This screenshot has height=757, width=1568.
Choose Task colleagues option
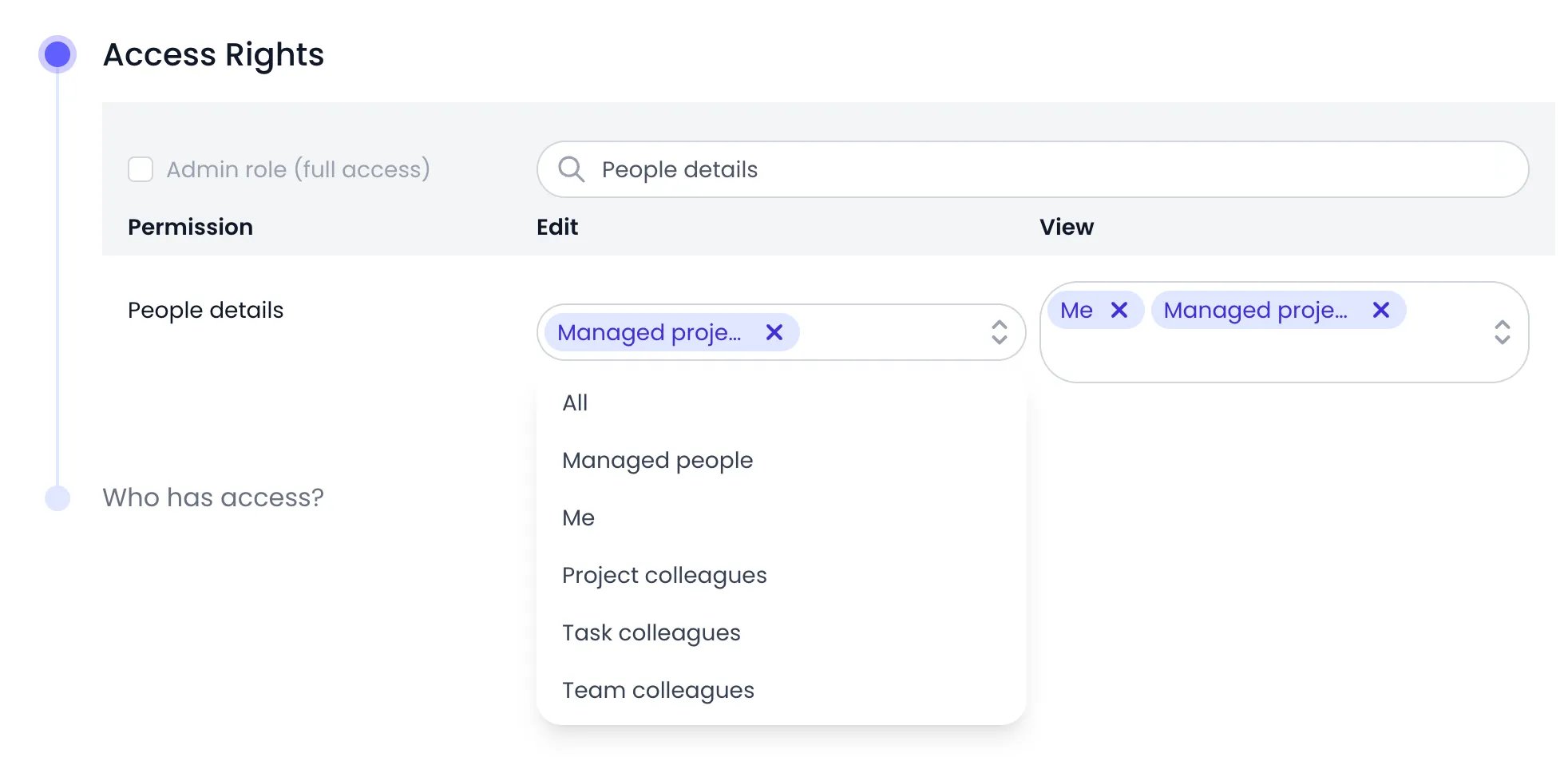[781, 632]
